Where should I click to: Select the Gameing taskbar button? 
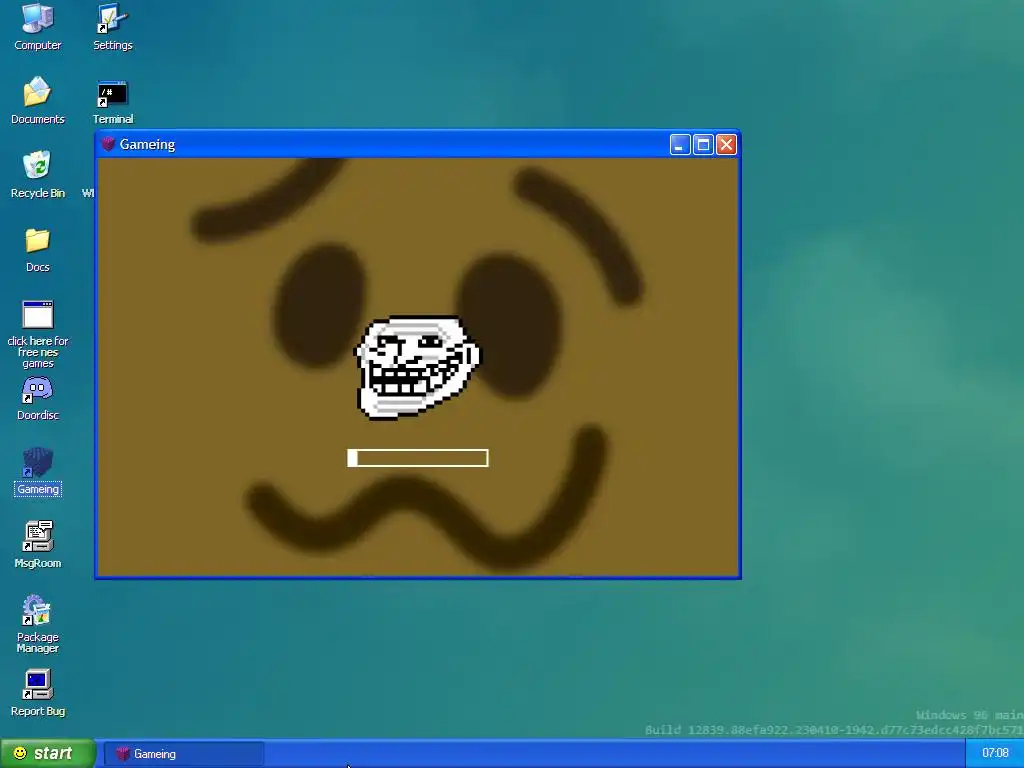tap(184, 754)
